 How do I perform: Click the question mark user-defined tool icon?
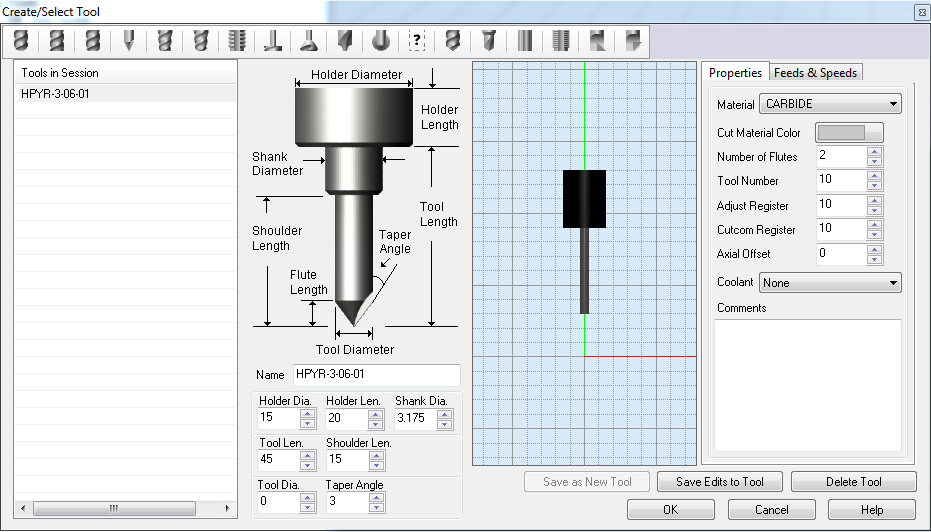[x=417, y=41]
